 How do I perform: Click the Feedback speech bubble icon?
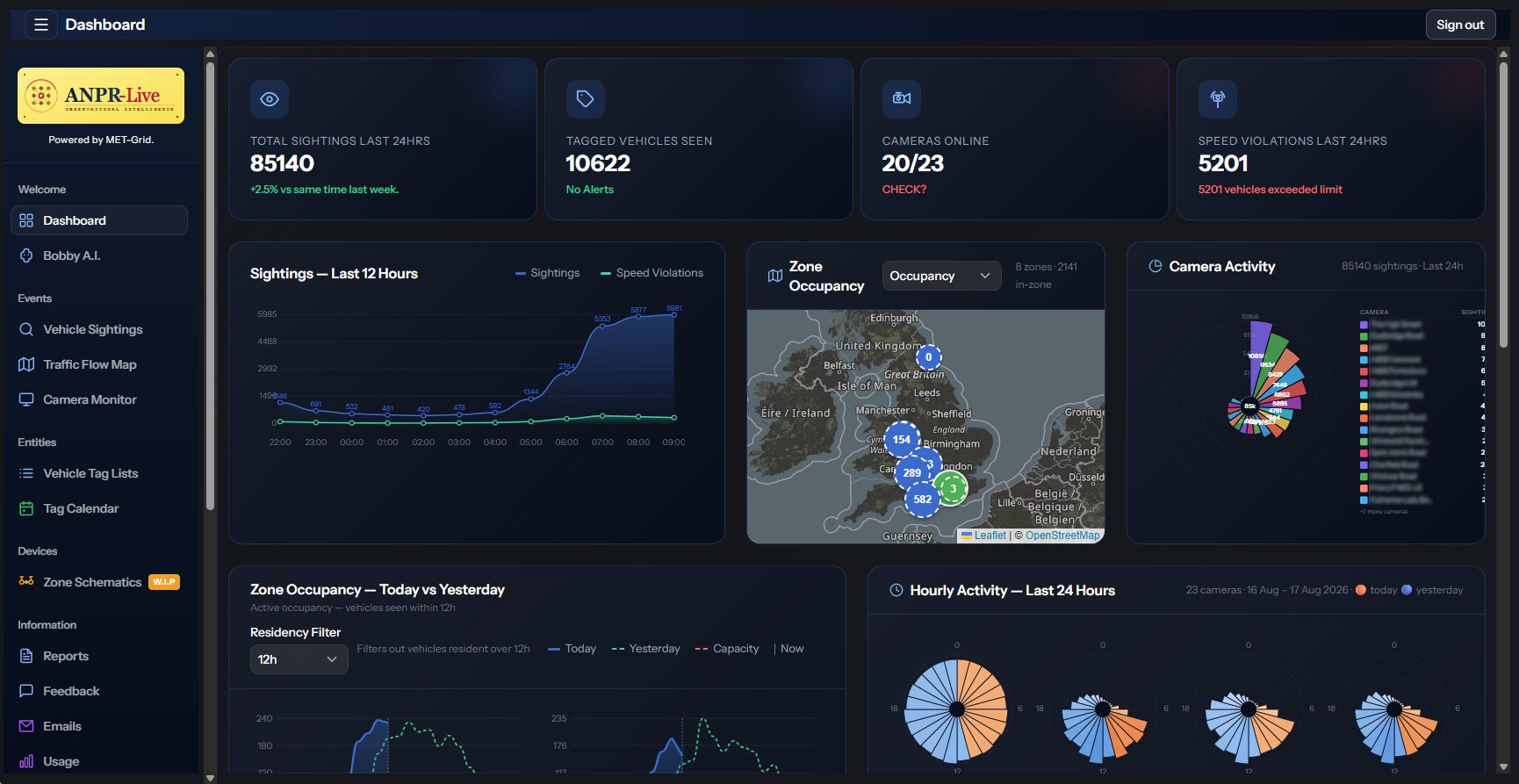coord(26,691)
